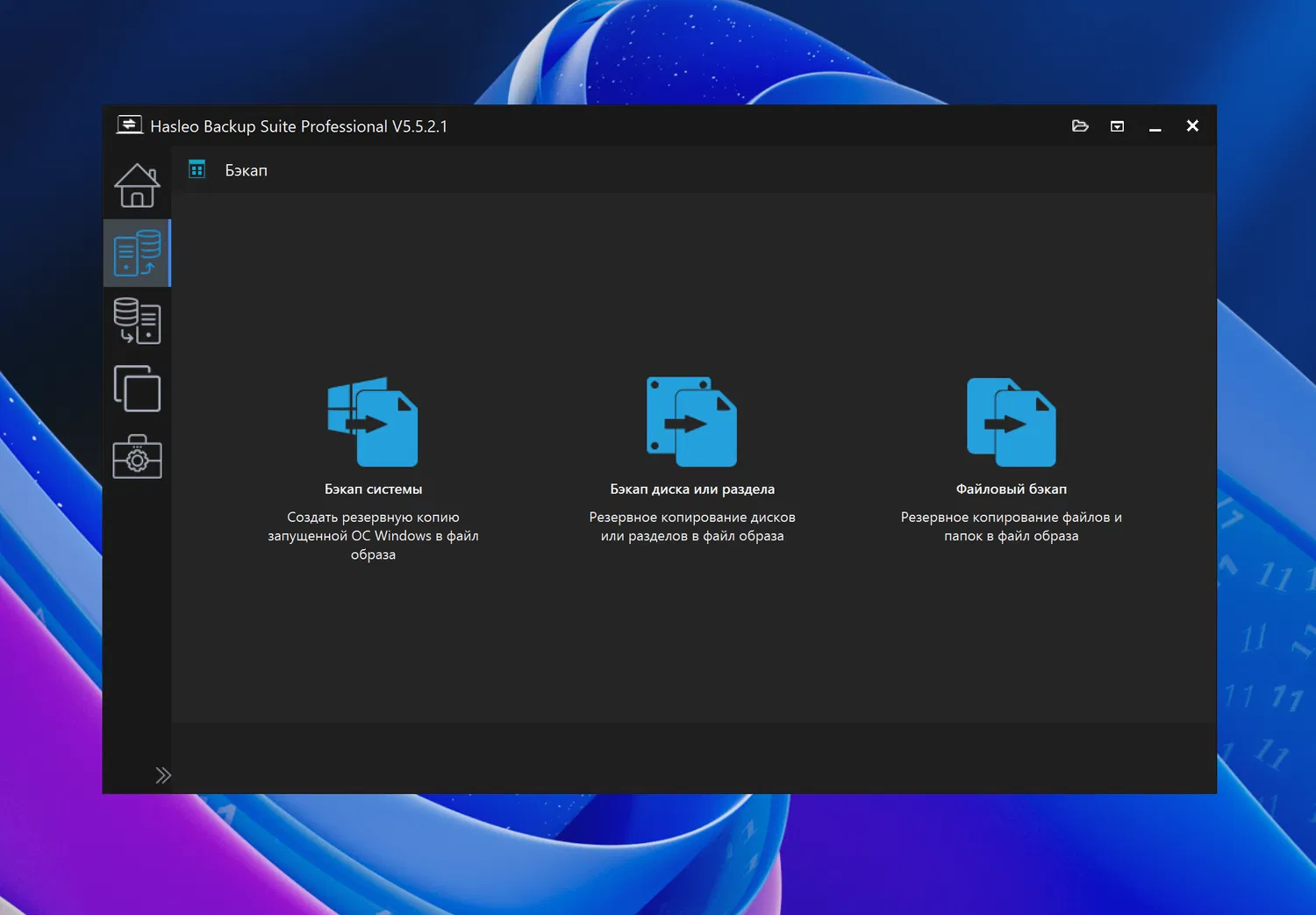This screenshot has height=915, width=1316.
Task: Select the Backup section sidebar icon
Action: (x=137, y=254)
